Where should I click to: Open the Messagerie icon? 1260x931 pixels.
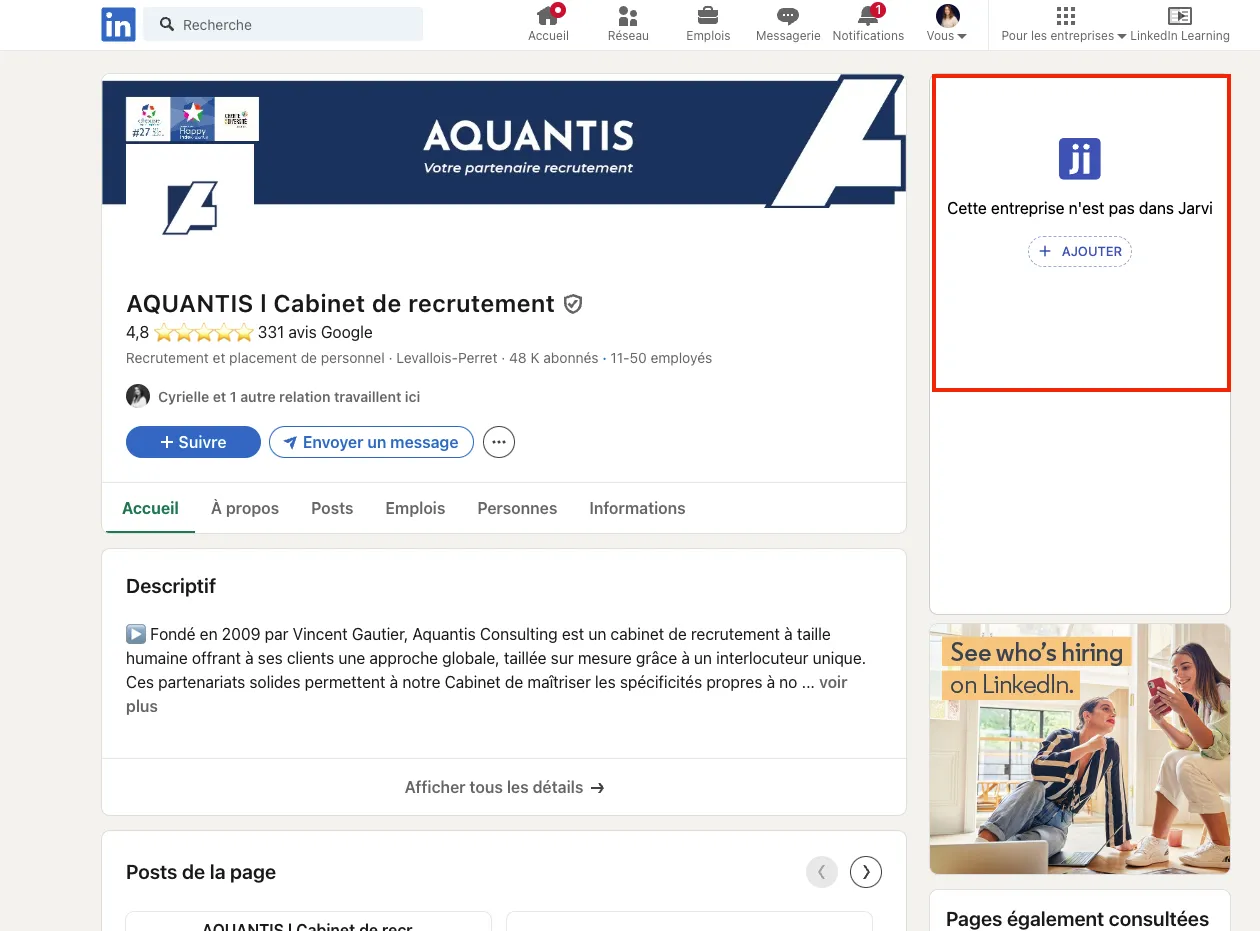coord(787,18)
